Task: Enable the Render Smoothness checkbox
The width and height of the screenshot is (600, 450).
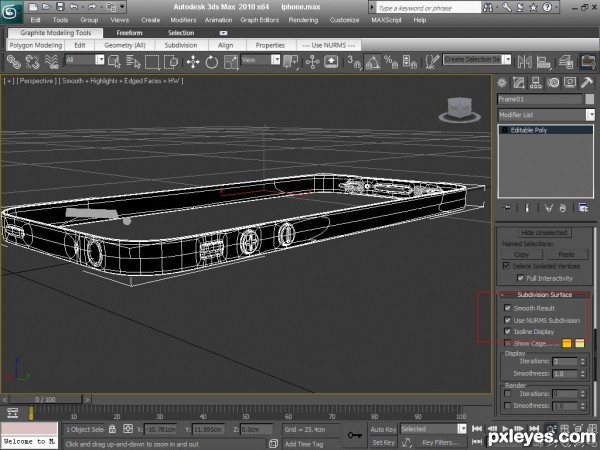Action: click(507, 405)
